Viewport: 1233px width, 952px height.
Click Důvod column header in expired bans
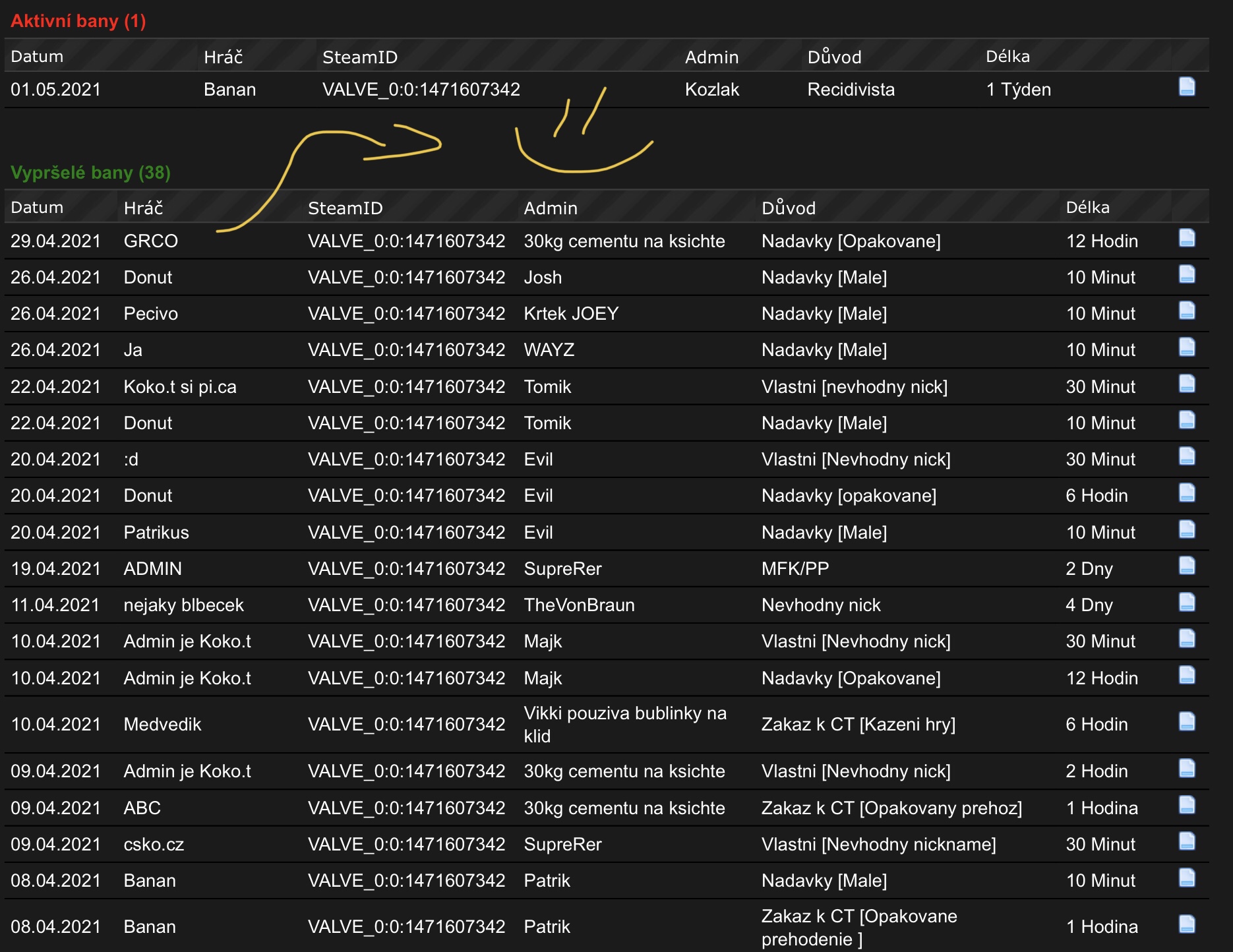(788, 208)
